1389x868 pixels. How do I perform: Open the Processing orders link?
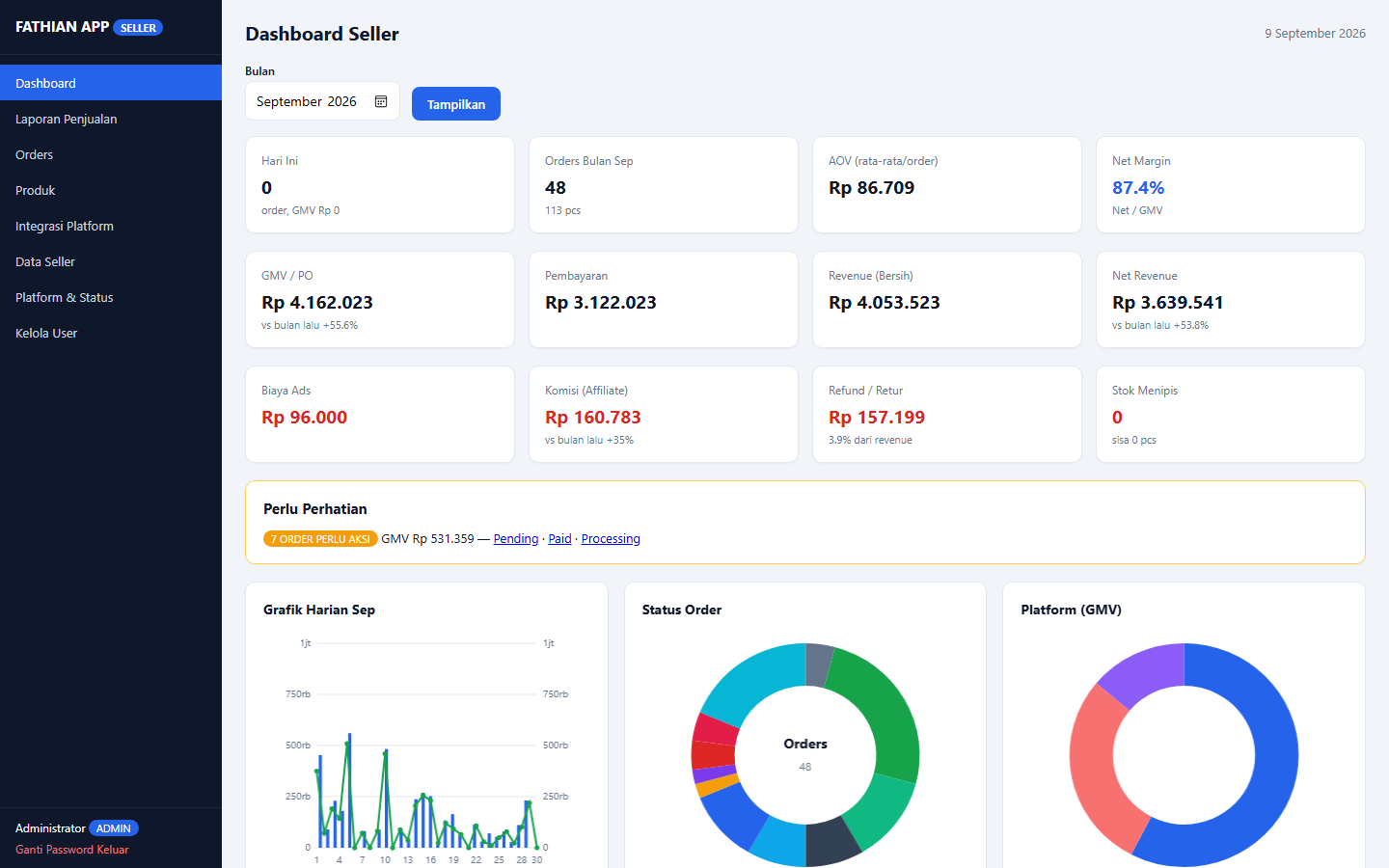611,539
